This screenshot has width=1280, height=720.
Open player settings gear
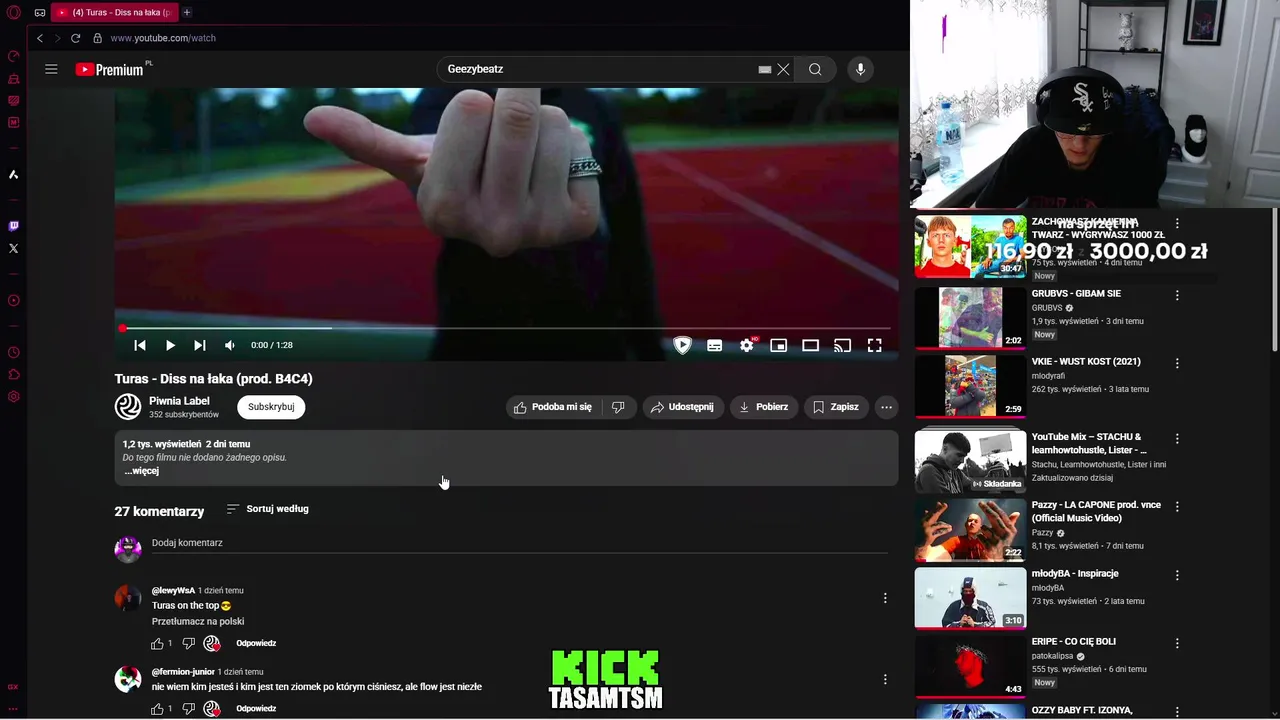[x=747, y=345]
